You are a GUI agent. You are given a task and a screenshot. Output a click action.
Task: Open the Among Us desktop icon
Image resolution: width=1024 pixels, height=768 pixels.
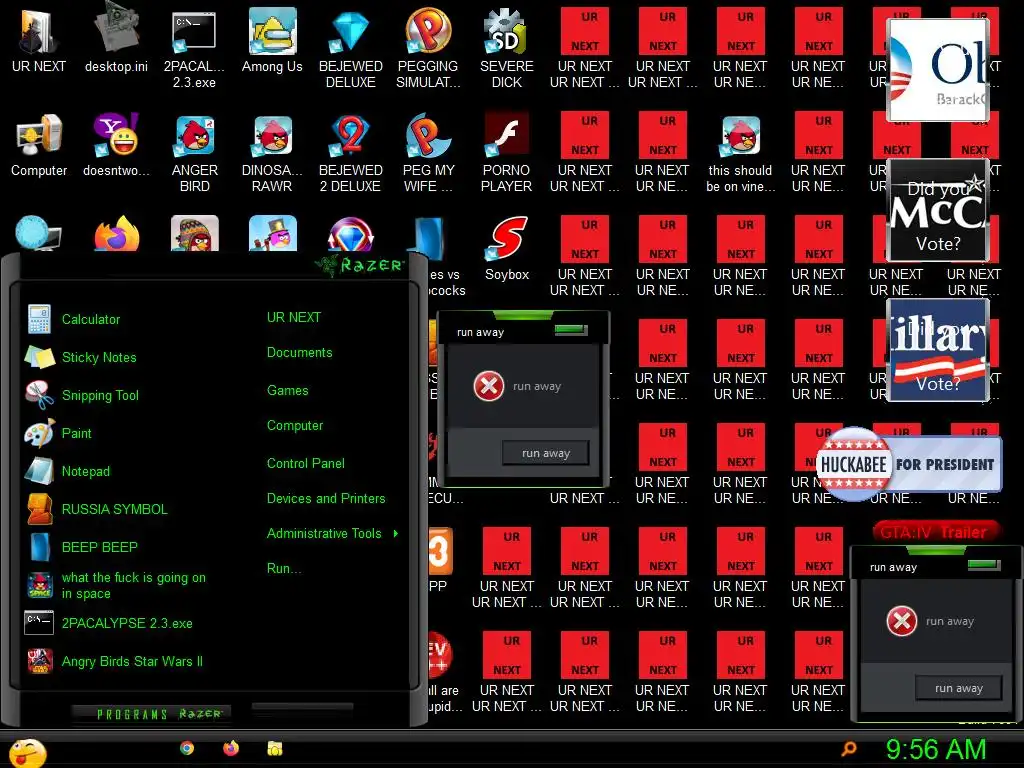tap(272, 40)
